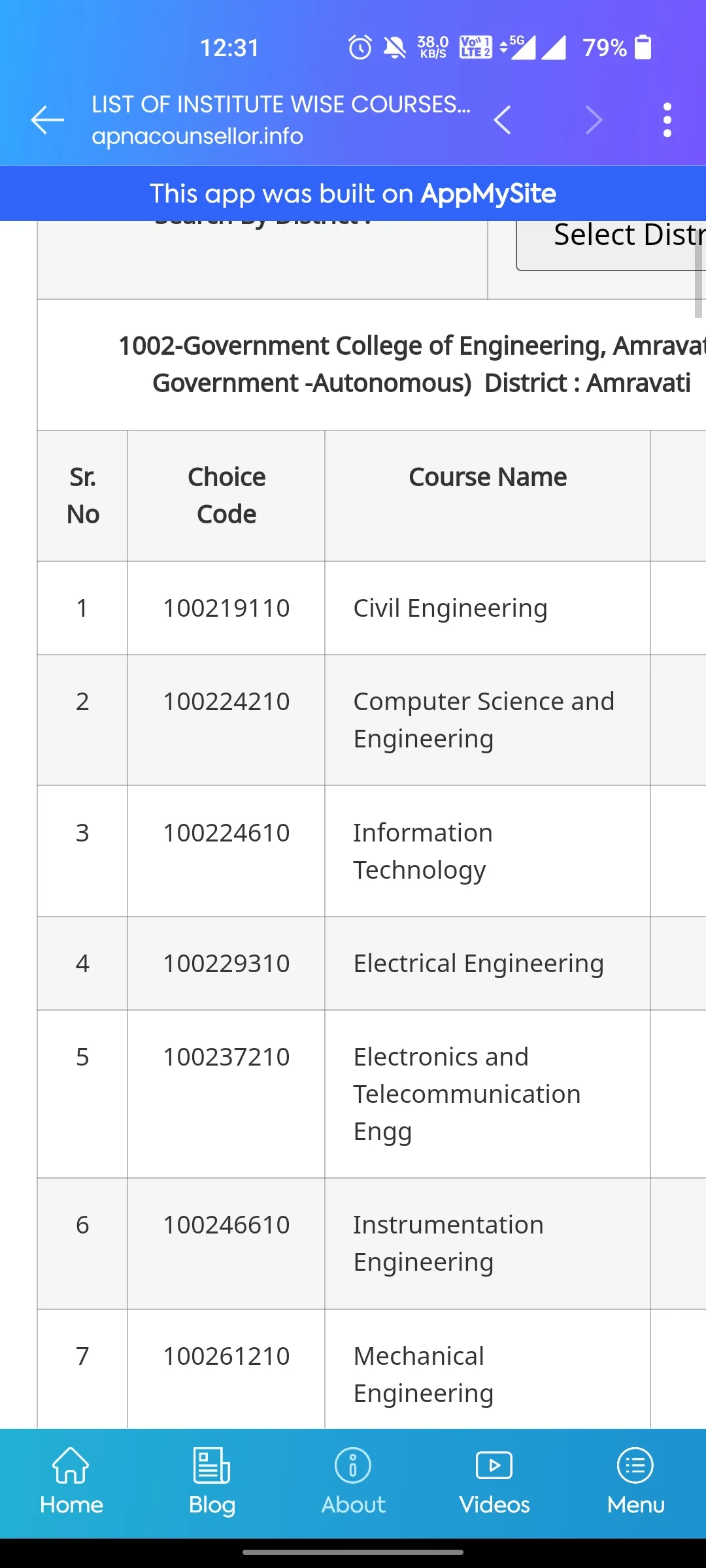The width and height of the screenshot is (706, 1568).
Task: Tap the muted notifications bell icon
Action: tap(394, 48)
